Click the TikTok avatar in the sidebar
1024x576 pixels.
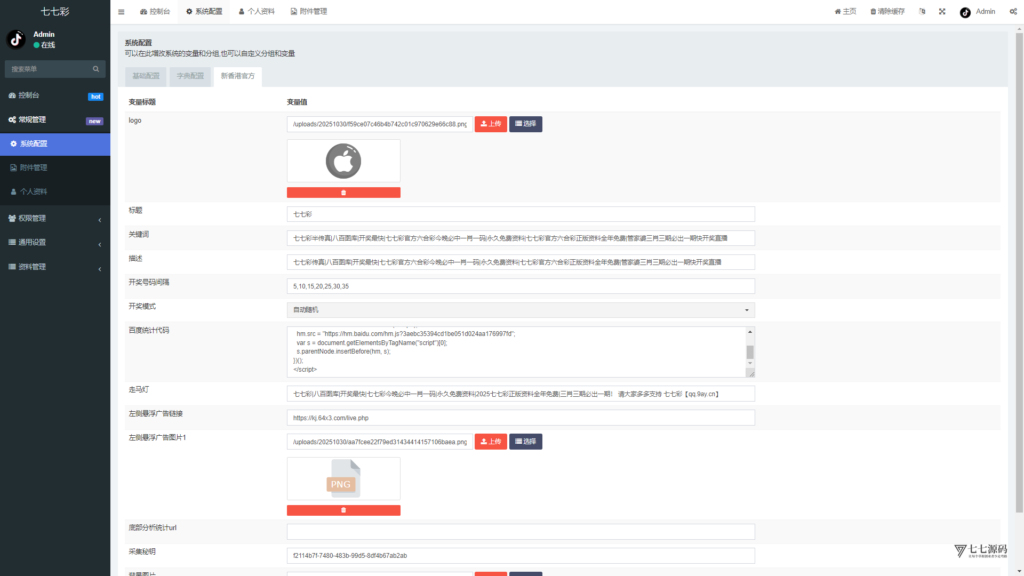click(x=16, y=39)
